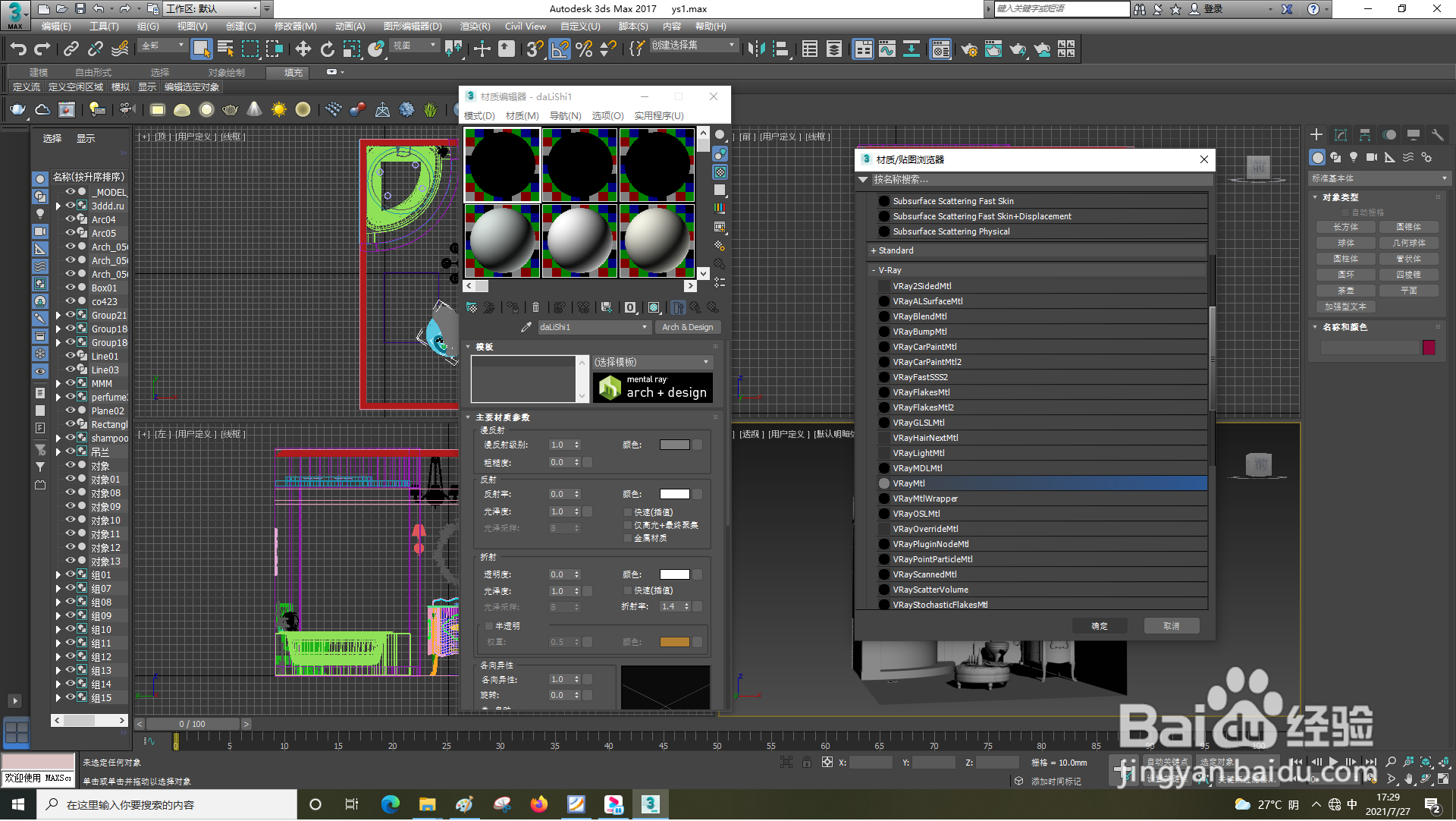Expand the Standard materials group
The height and width of the screenshot is (821, 1456).
pos(874,250)
